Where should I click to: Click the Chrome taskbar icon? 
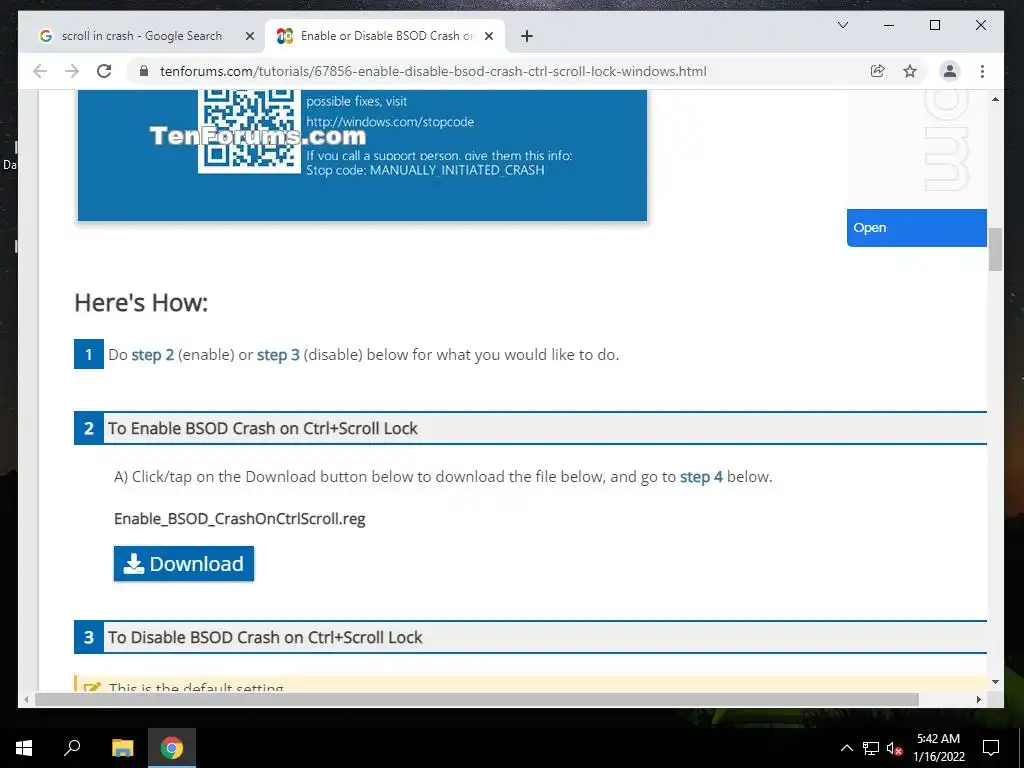coord(172,748)
